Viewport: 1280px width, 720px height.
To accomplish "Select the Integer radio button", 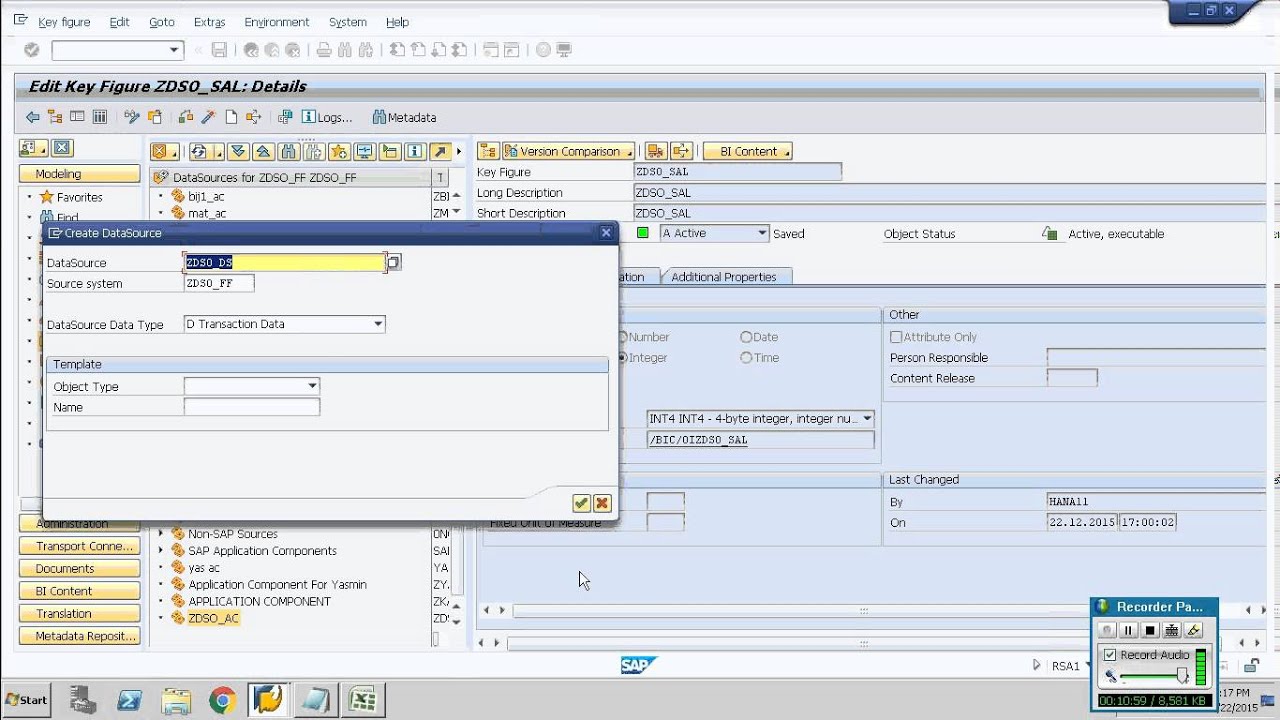I will pyautogui.click(x=623, y=358).
